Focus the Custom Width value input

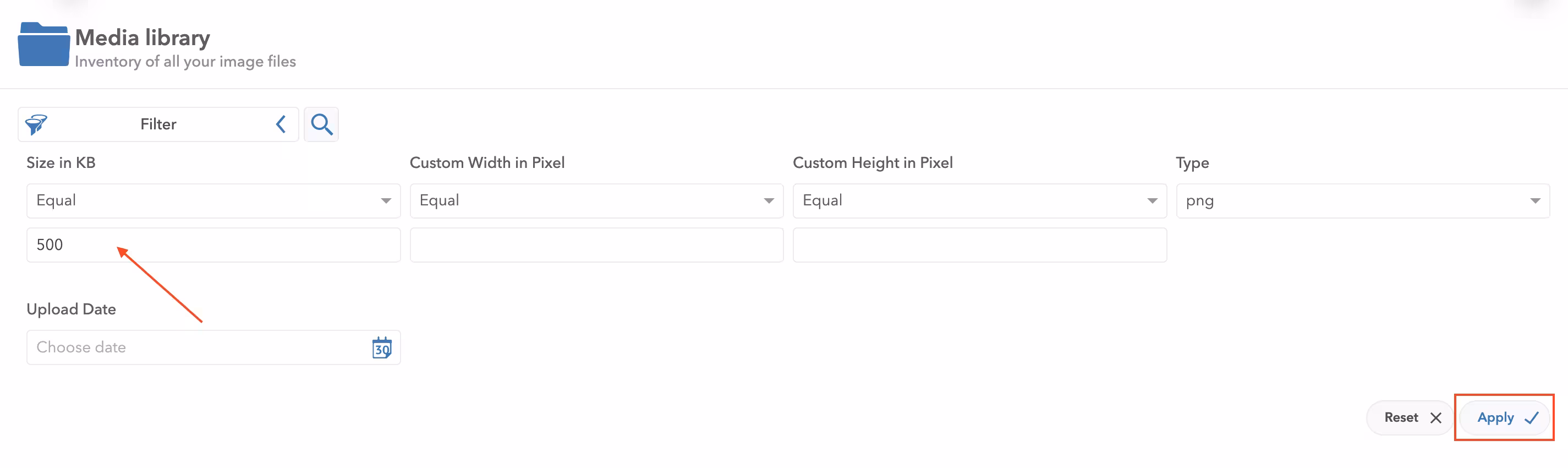(596, 245)
